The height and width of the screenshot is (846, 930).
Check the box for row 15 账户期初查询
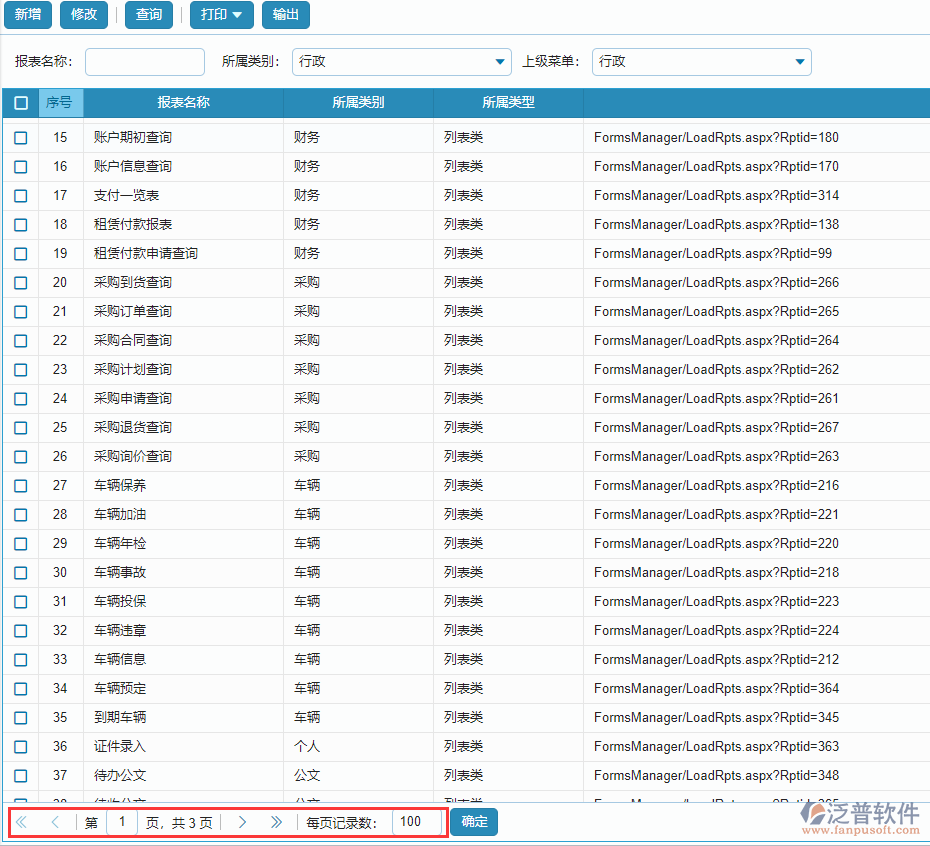[x=21, y=138]
